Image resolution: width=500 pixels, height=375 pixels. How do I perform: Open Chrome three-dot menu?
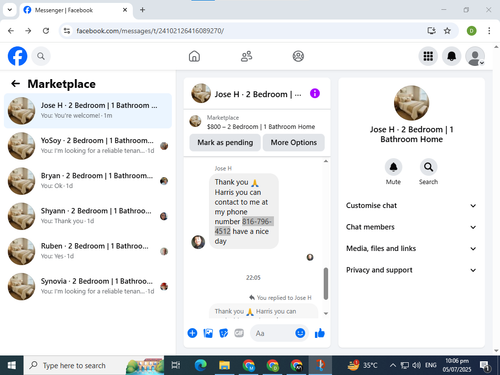[x=489, y=31]
